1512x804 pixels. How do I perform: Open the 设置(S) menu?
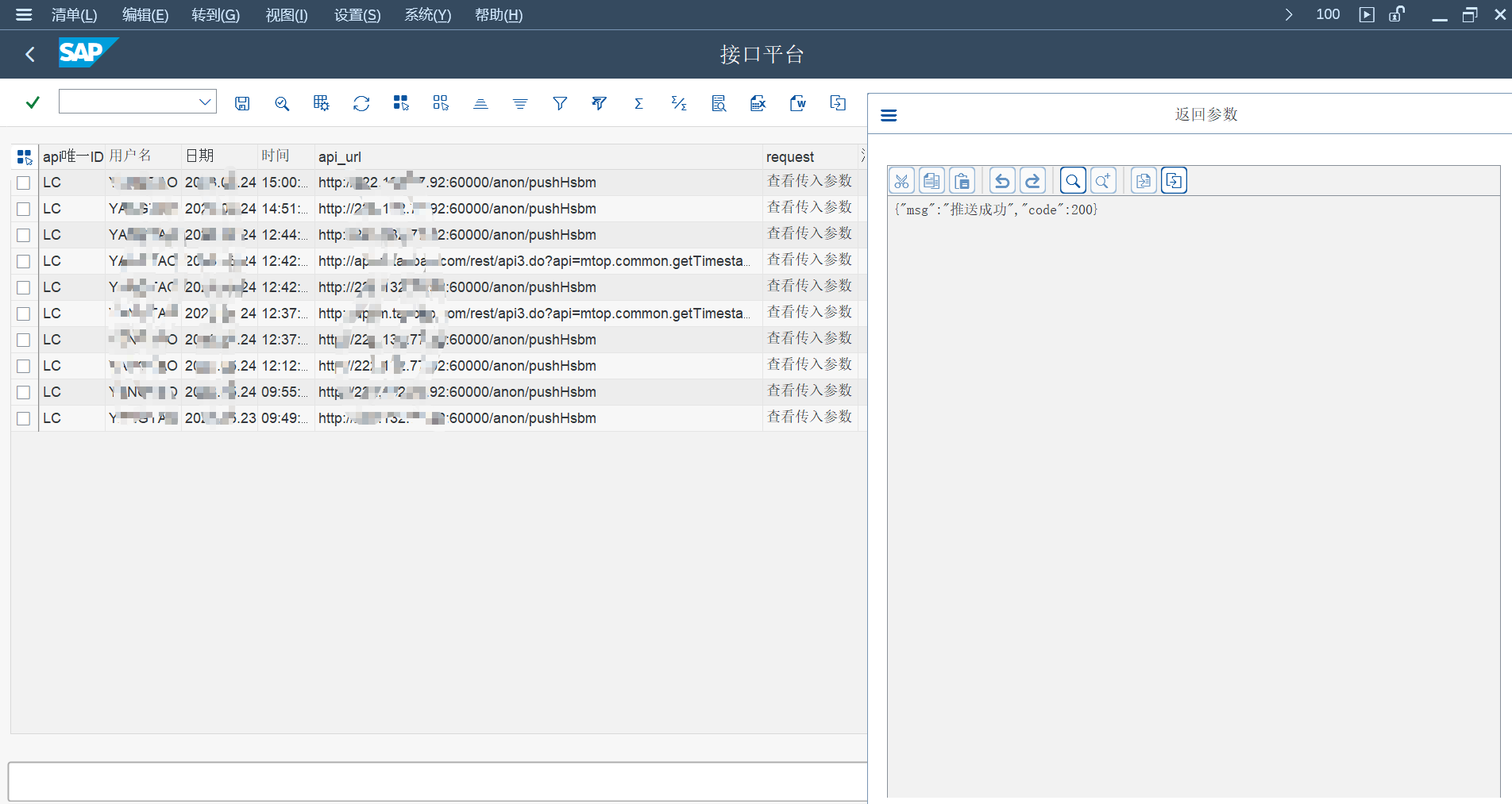tap(357, 15)
